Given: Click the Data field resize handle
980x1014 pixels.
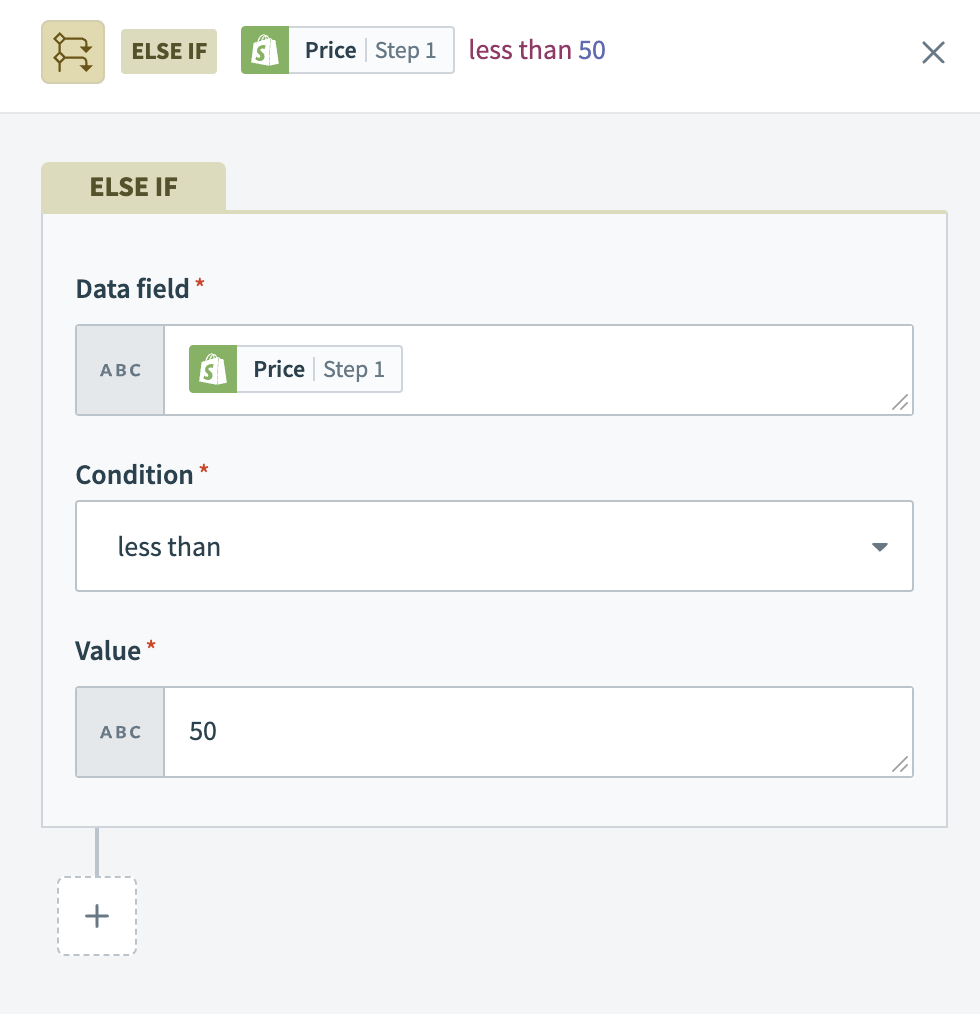Looking at the screenshot, I should (900, 402).
